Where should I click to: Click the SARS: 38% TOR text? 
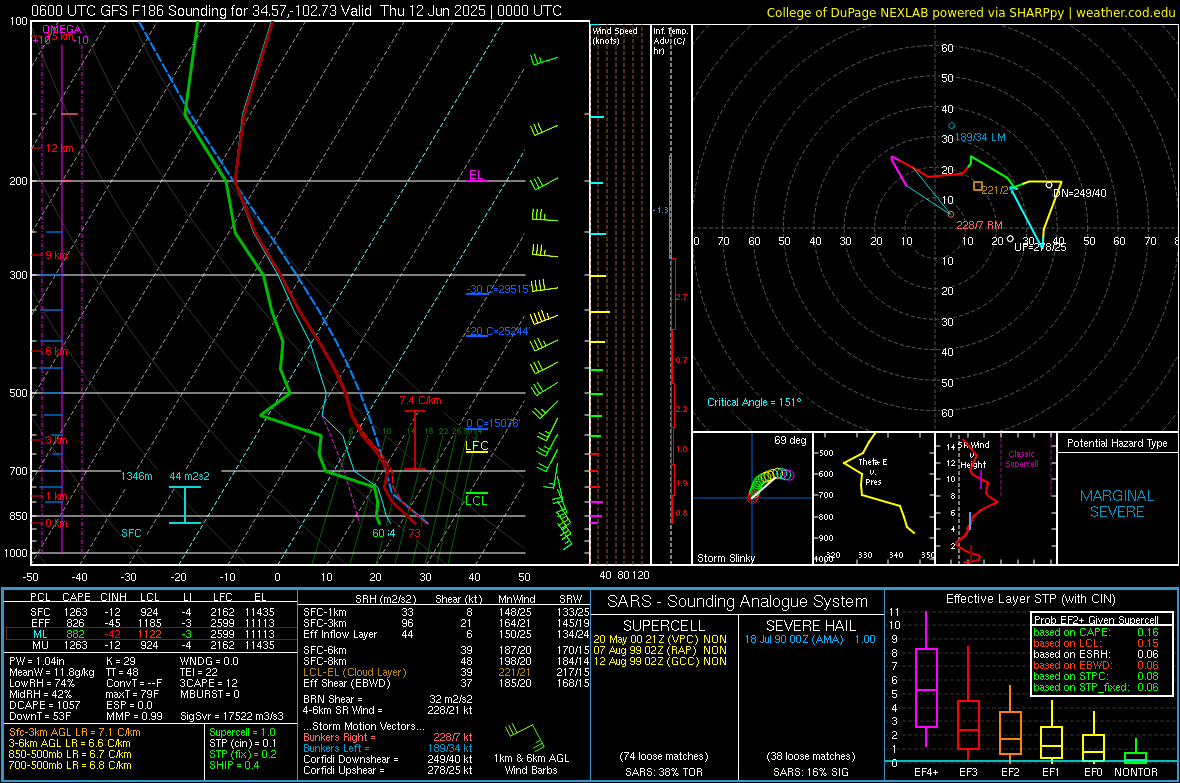[663, 772]
